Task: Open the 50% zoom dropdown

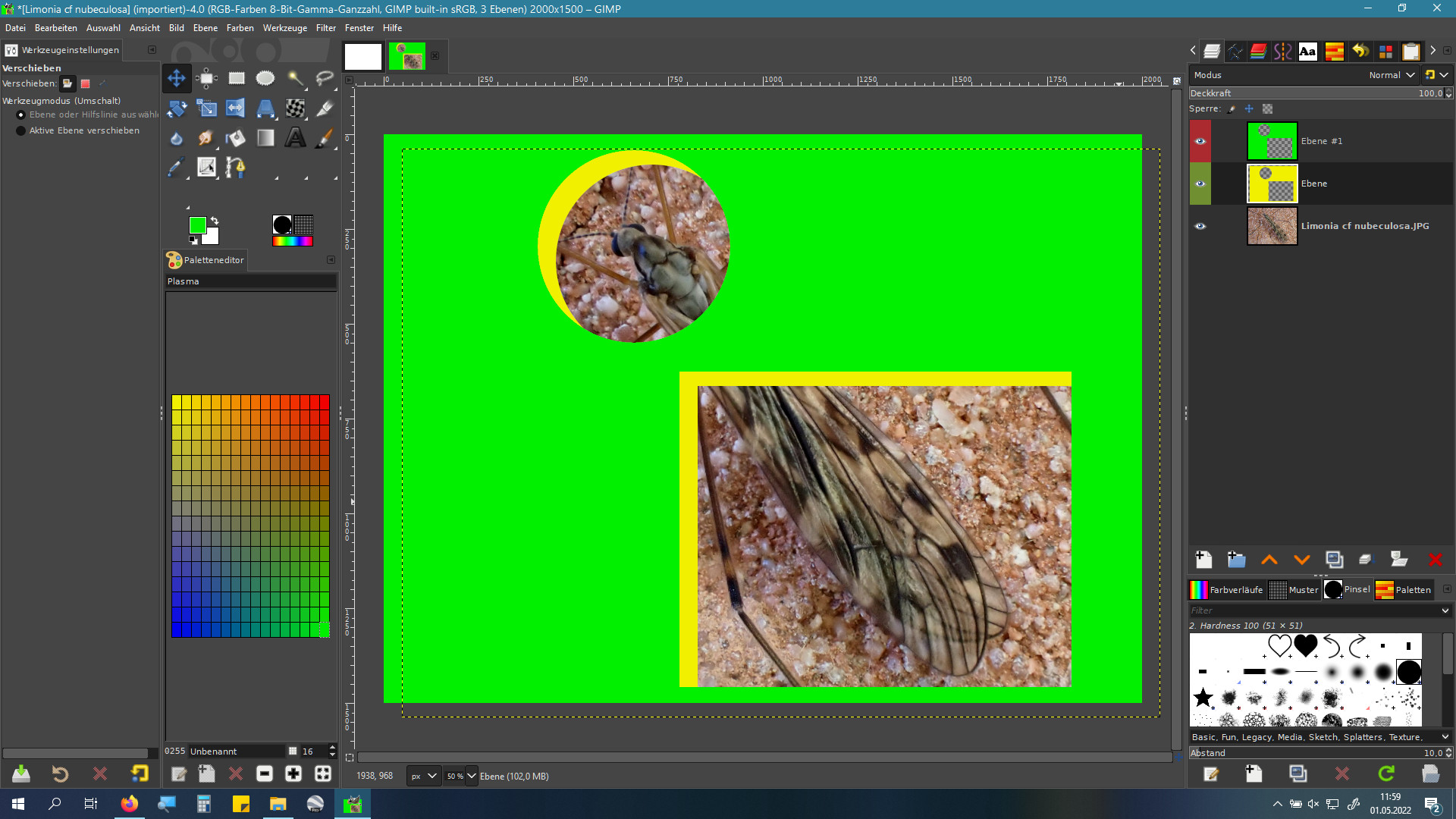Action: pos(471,776)
